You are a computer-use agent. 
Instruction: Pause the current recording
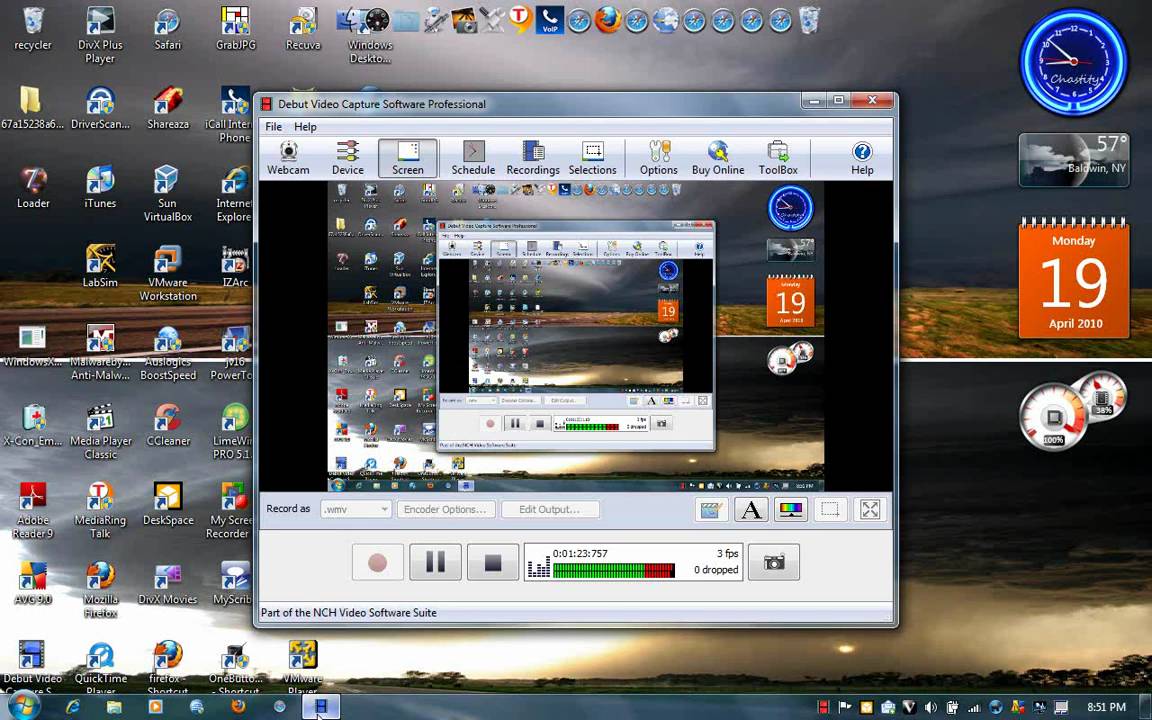436,563
